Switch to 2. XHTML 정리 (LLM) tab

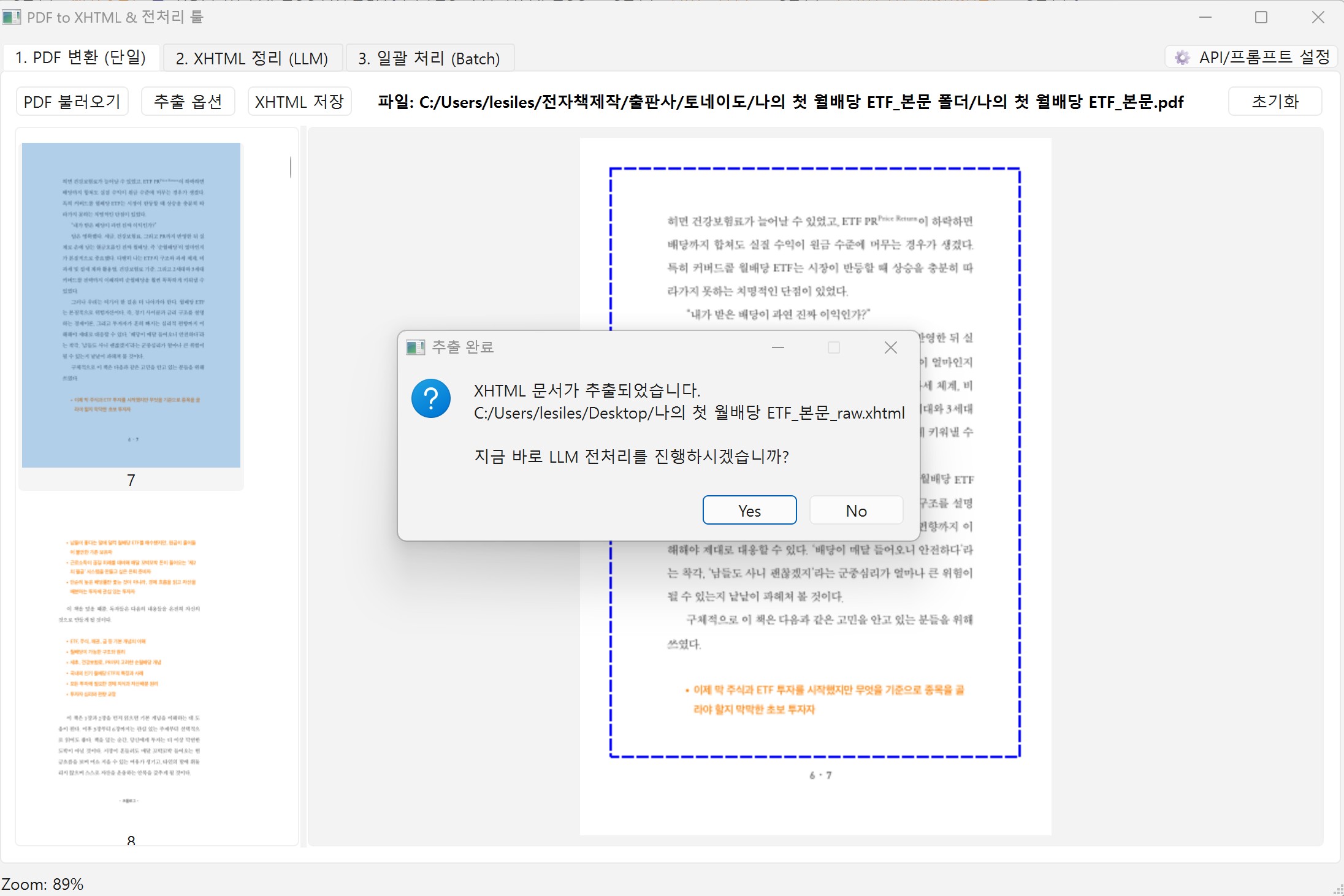252,58
